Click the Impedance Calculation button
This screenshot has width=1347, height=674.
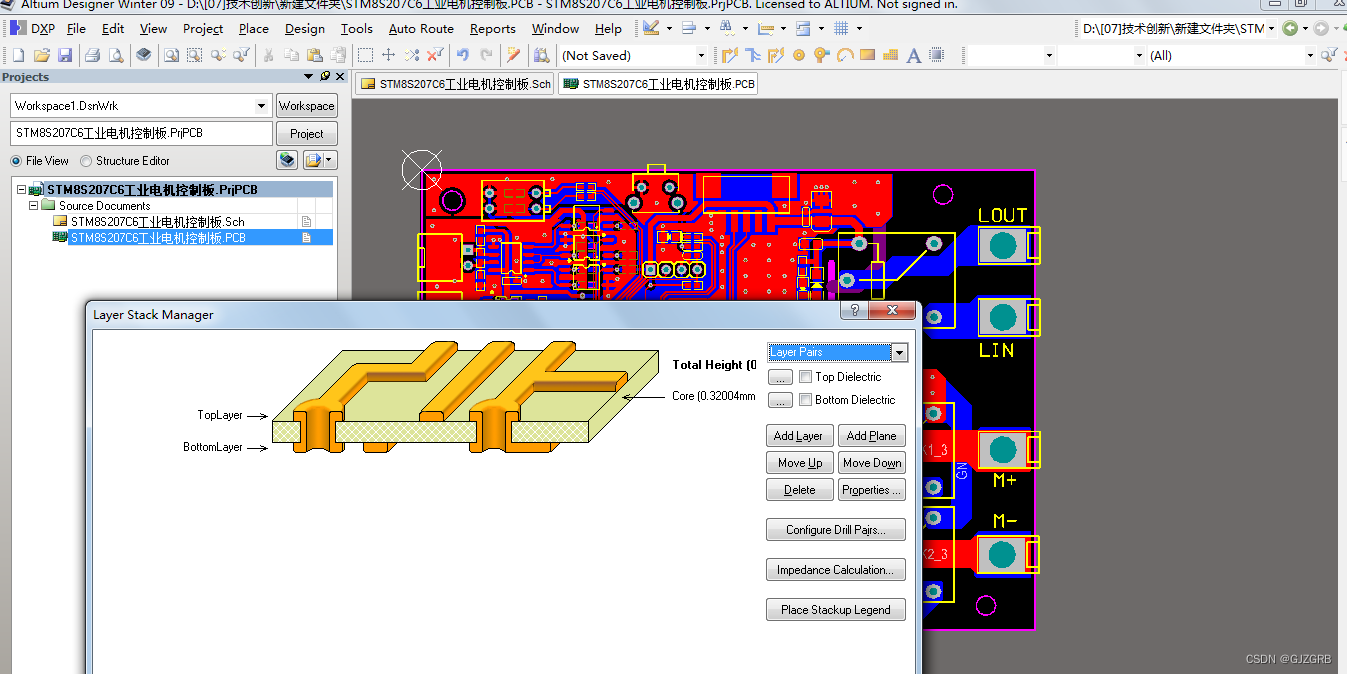(836, 570)
